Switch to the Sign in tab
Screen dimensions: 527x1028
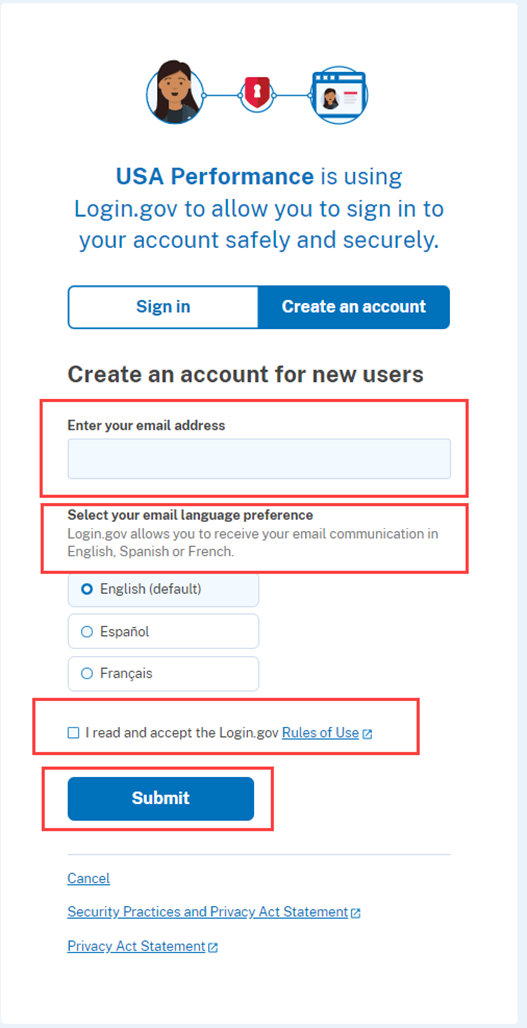tap(163, 307)
